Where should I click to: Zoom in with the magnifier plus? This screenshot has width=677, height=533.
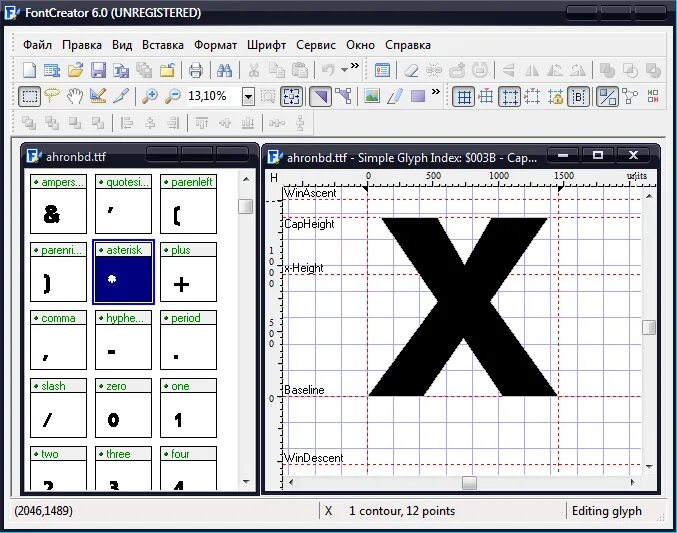tap(150, 96)
